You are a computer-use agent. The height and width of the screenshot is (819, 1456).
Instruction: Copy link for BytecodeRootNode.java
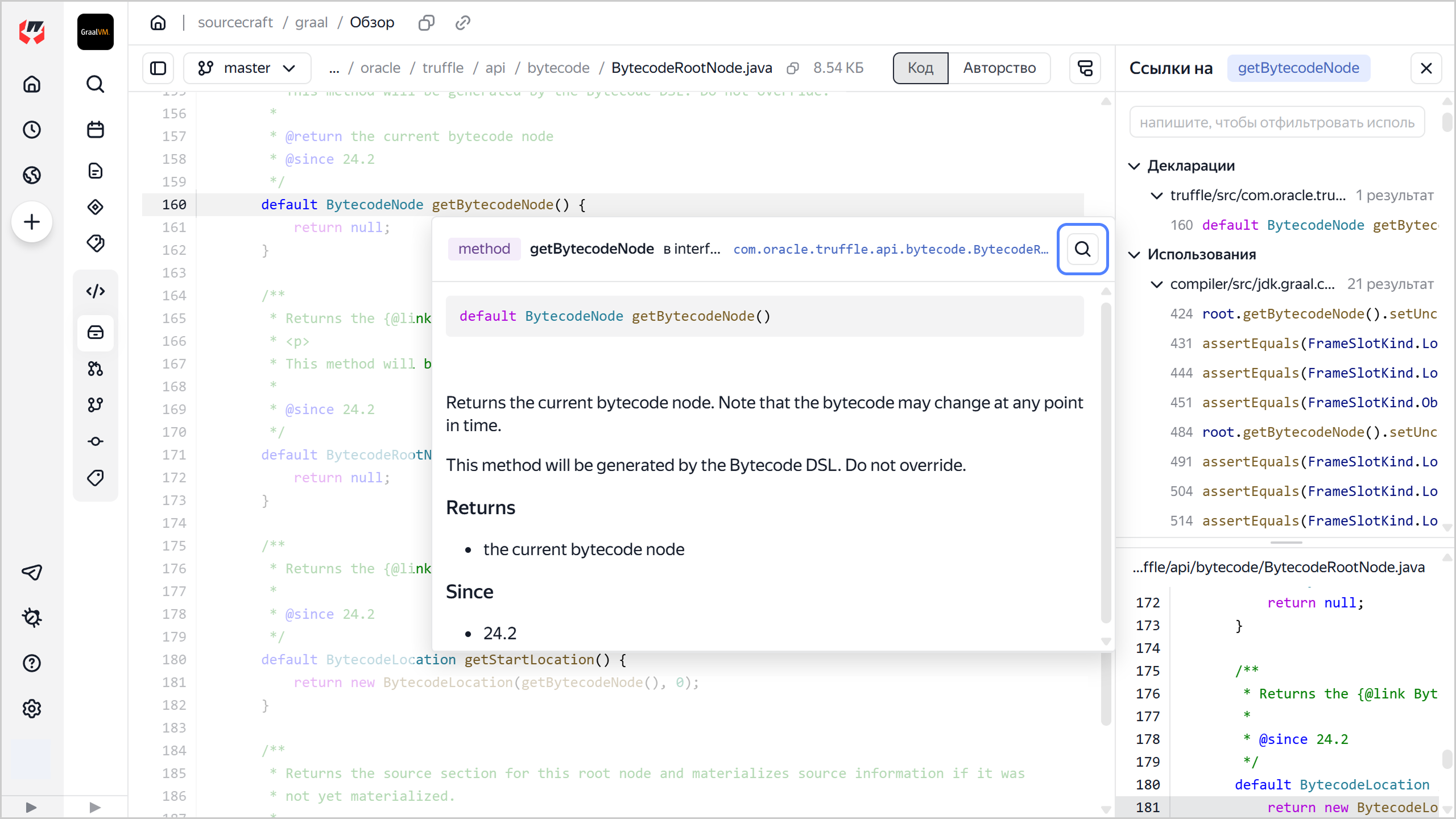coord(791,68)
